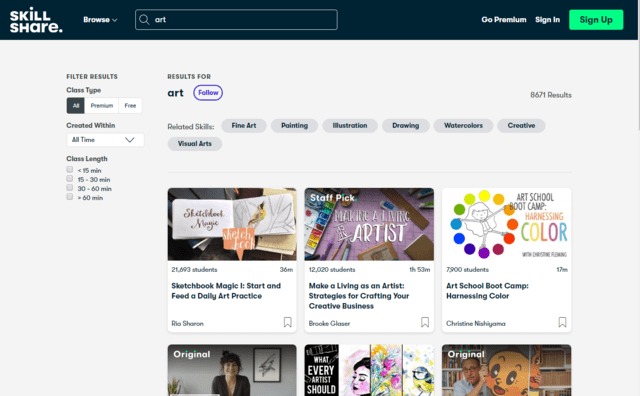Image resolution: width=640 pixels, height=396 pixels.
Task: Select the Painting related skill
Action: click(294, 126)
